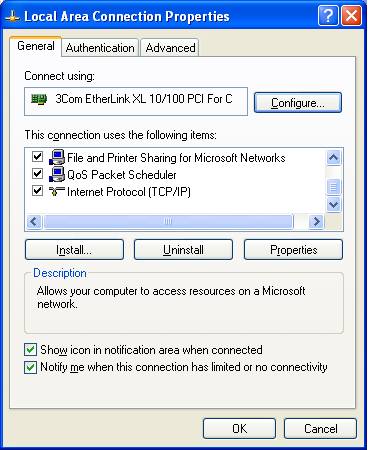Click the Internet Protocol network icon
Viewport: 368px width, 450px height.
pos(57,191)
